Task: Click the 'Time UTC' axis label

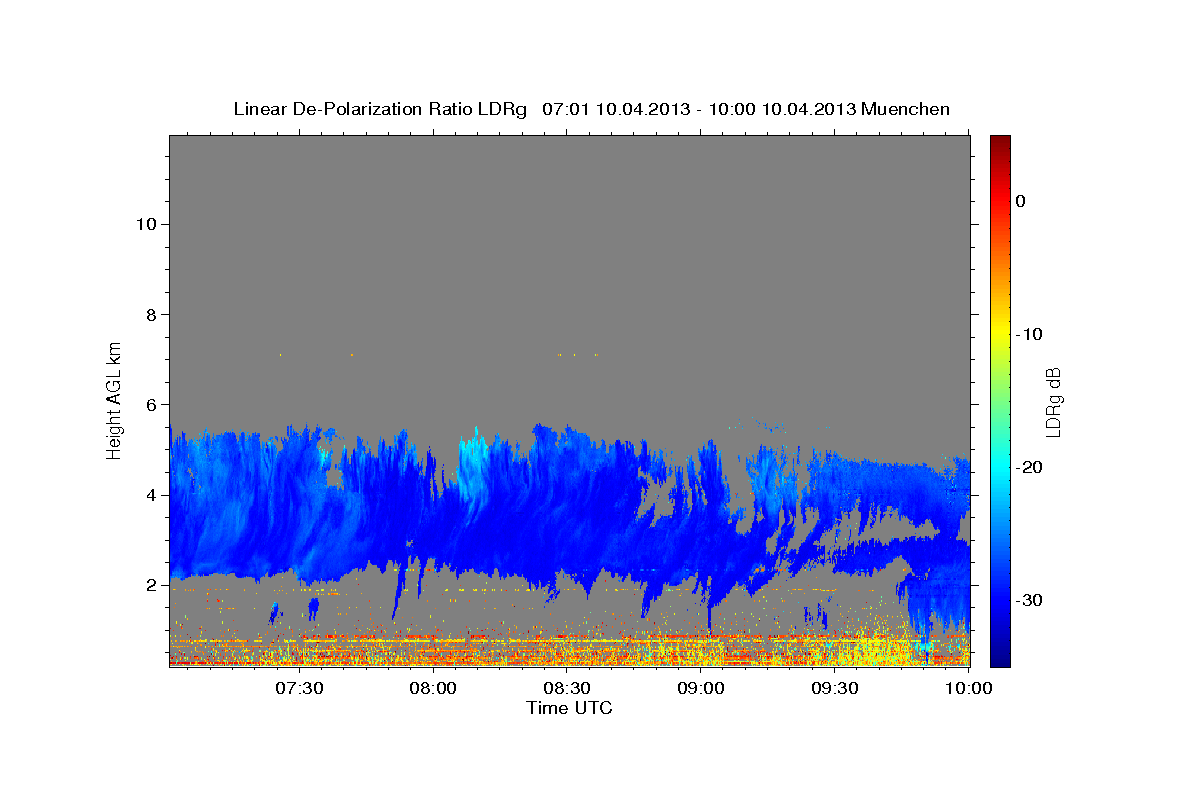Action: pos(569,708)
